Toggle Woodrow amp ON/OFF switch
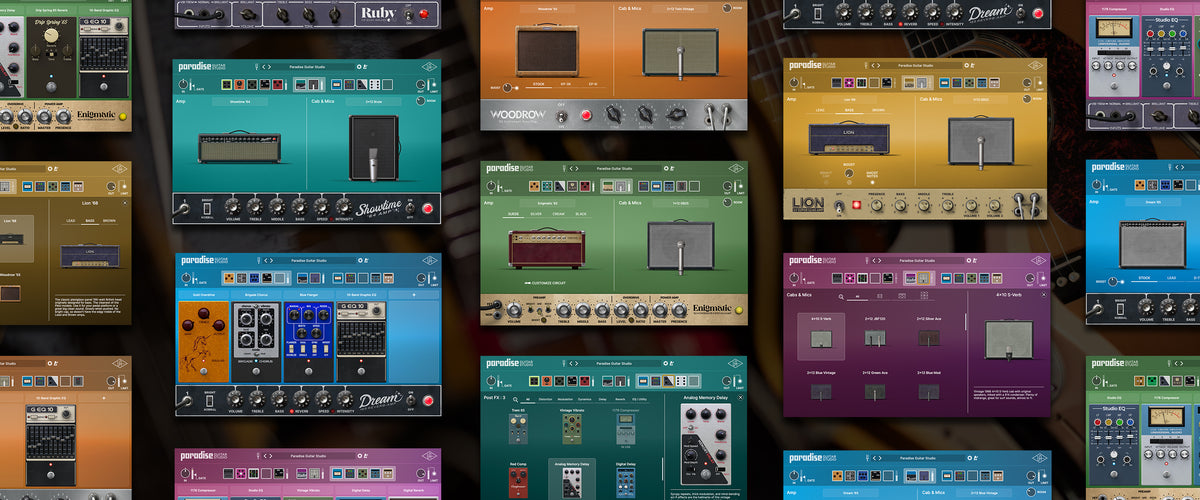Screen dimensions: 1200x500 [561, 116]
